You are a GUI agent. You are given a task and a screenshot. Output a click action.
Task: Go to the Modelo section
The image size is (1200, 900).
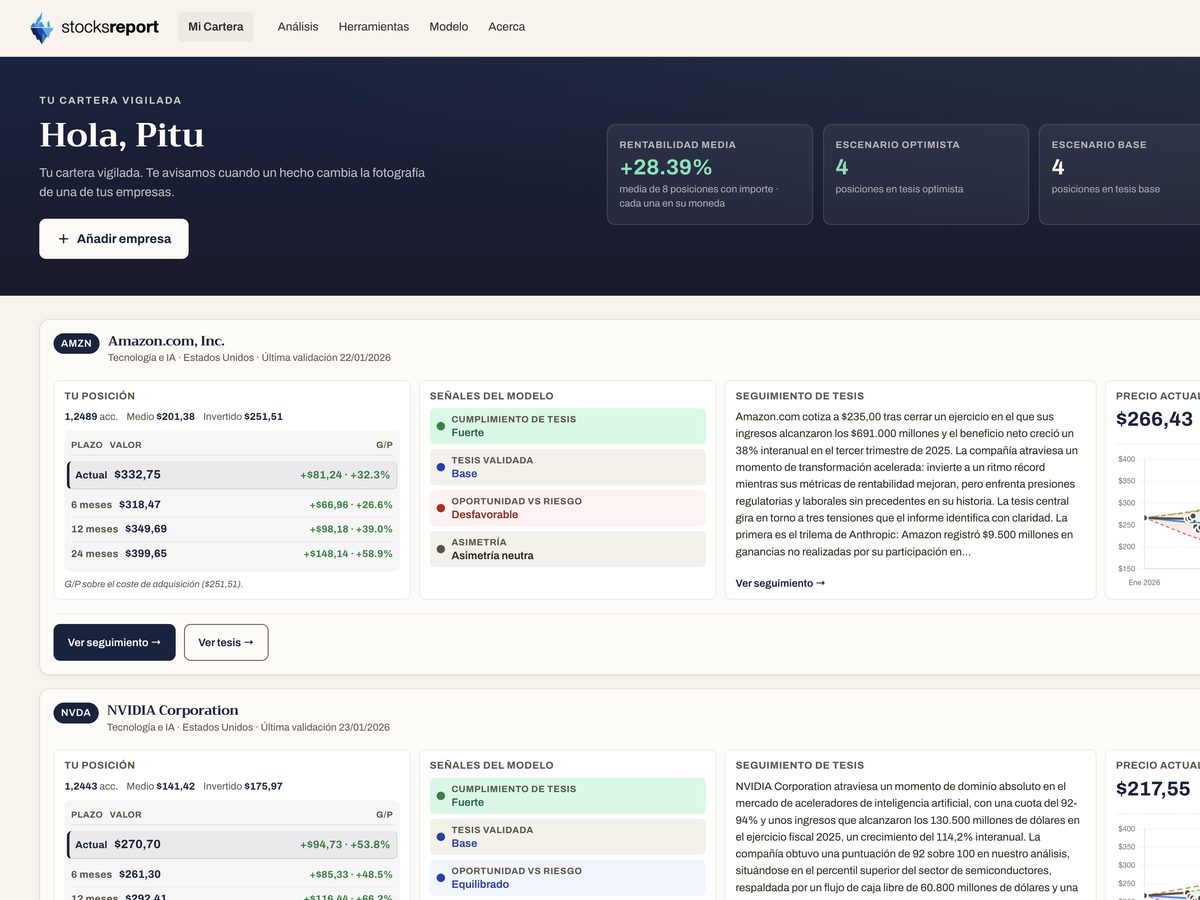click(x=449, y=27)
